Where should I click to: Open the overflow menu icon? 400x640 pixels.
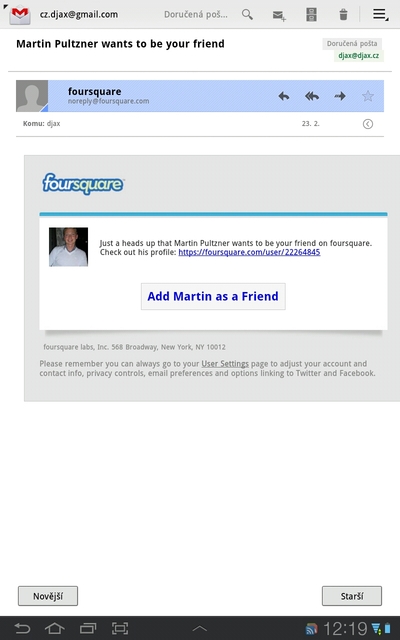(380, 15)
